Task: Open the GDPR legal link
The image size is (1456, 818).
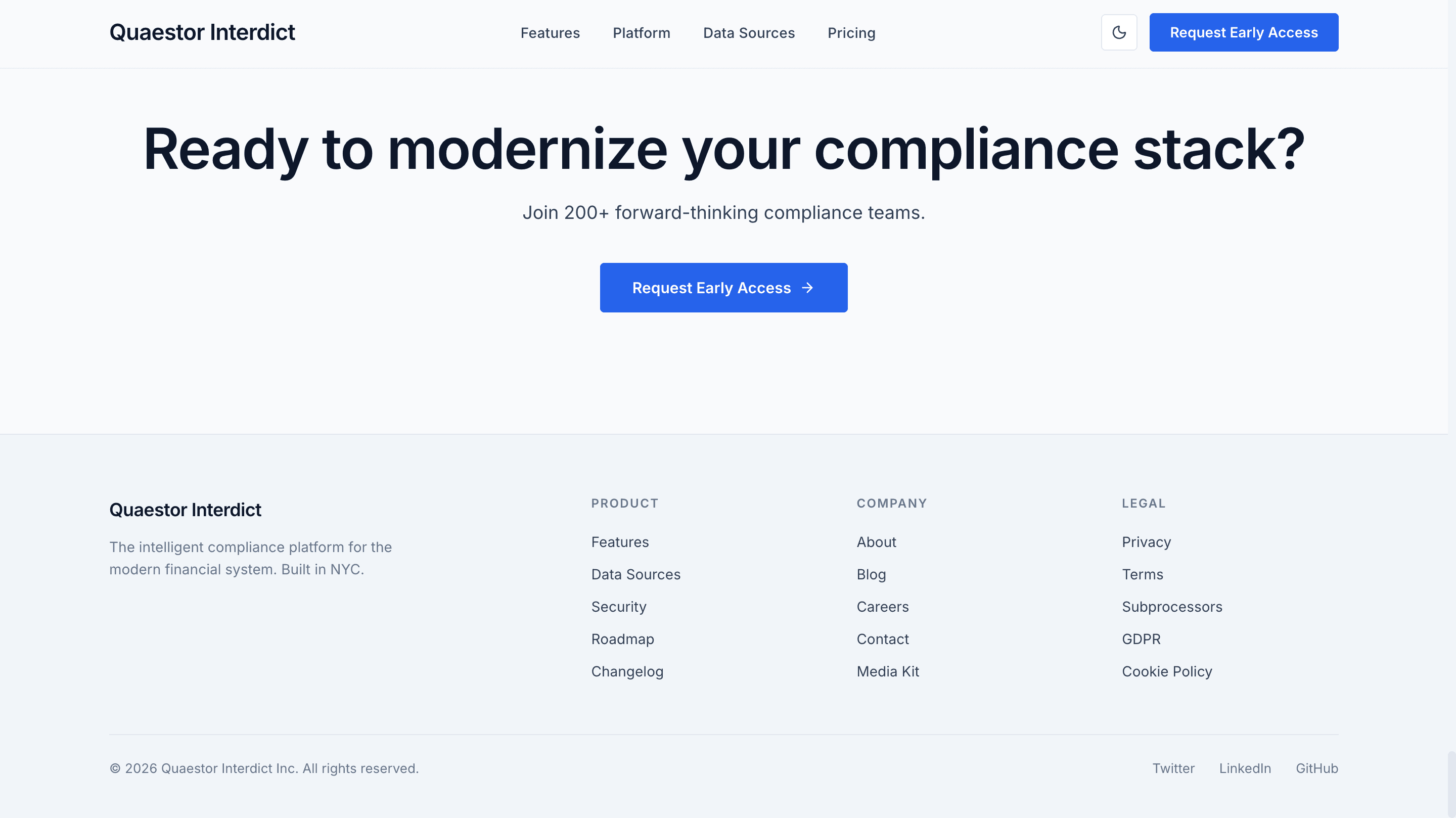Action: click(x=1141, y=639)
